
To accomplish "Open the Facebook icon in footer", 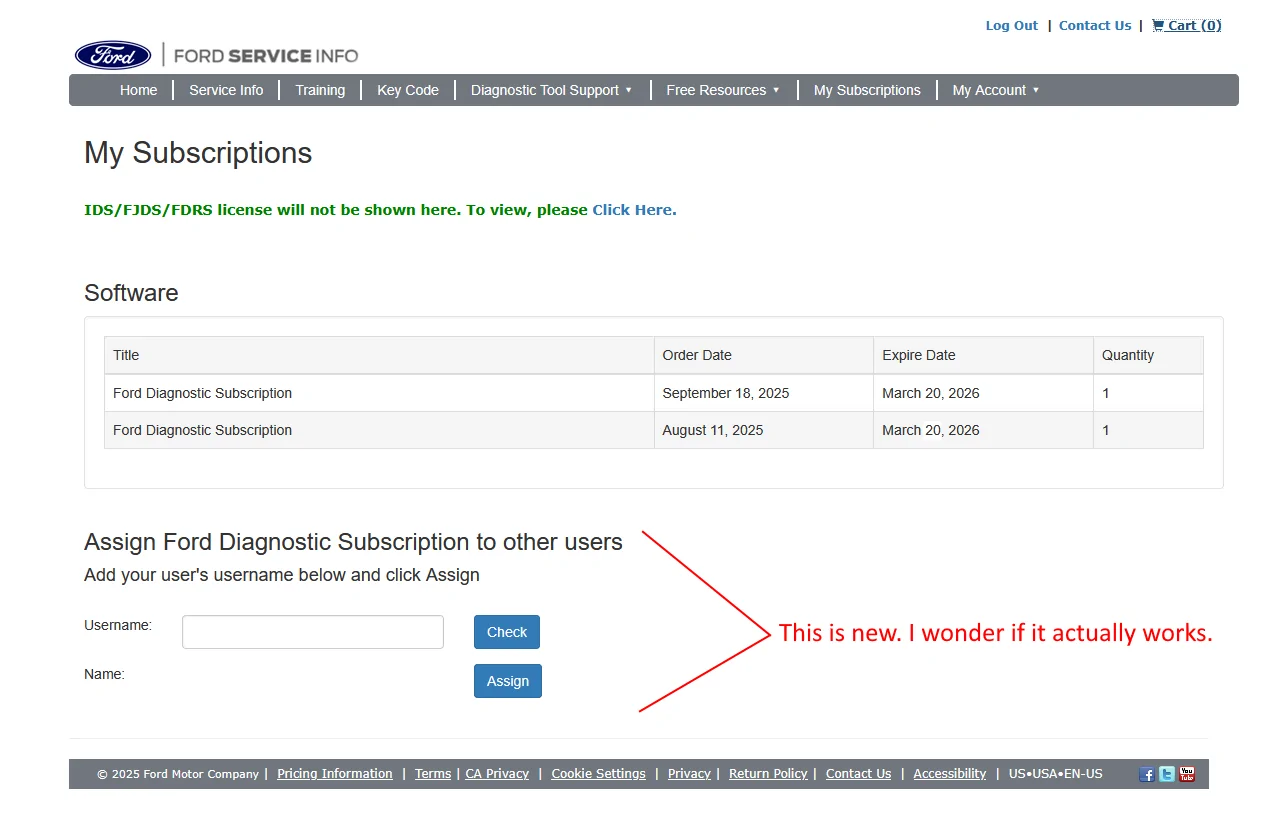I will 1147,774.
